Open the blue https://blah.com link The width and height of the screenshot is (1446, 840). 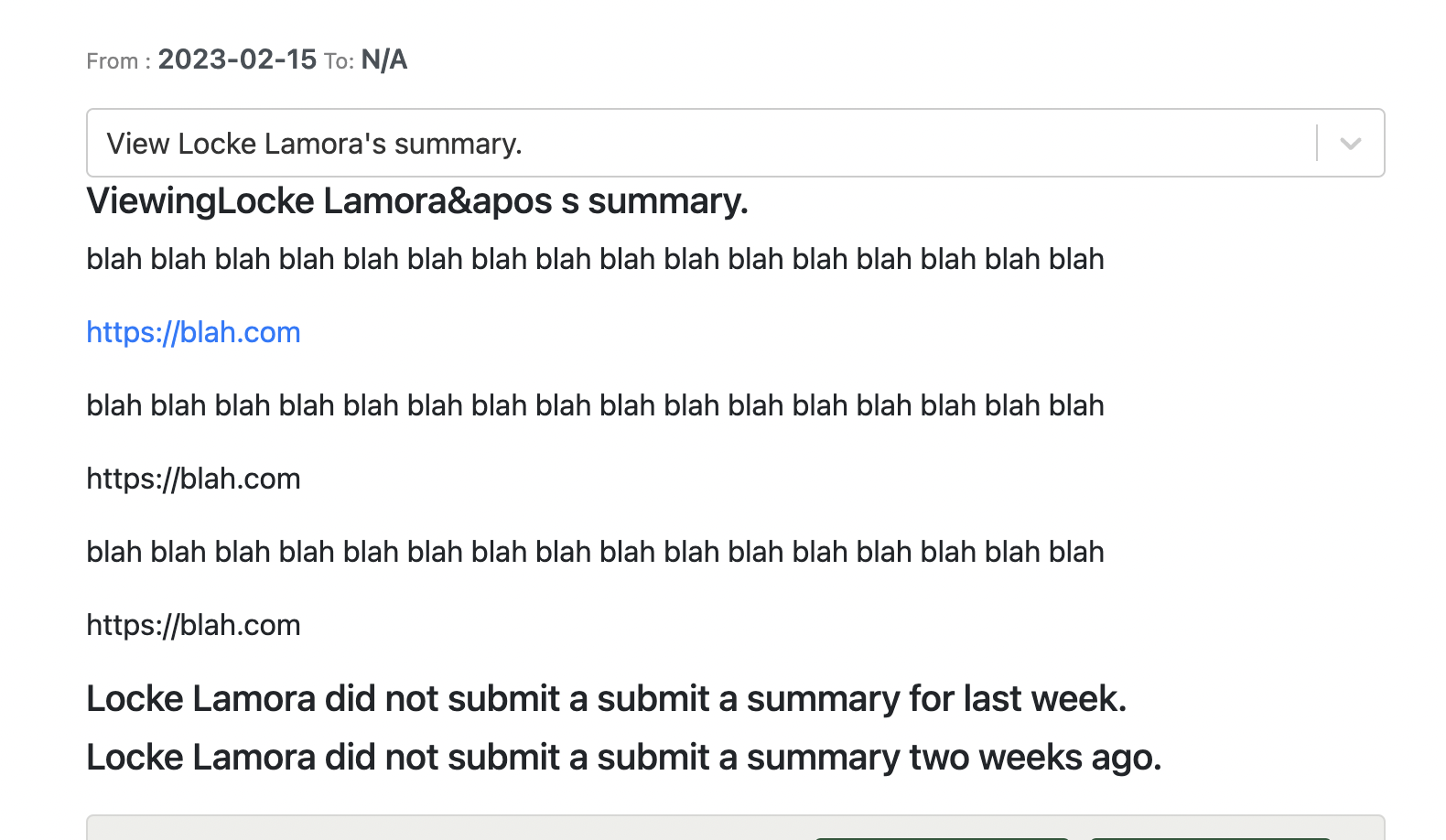(x=193, y=332)
